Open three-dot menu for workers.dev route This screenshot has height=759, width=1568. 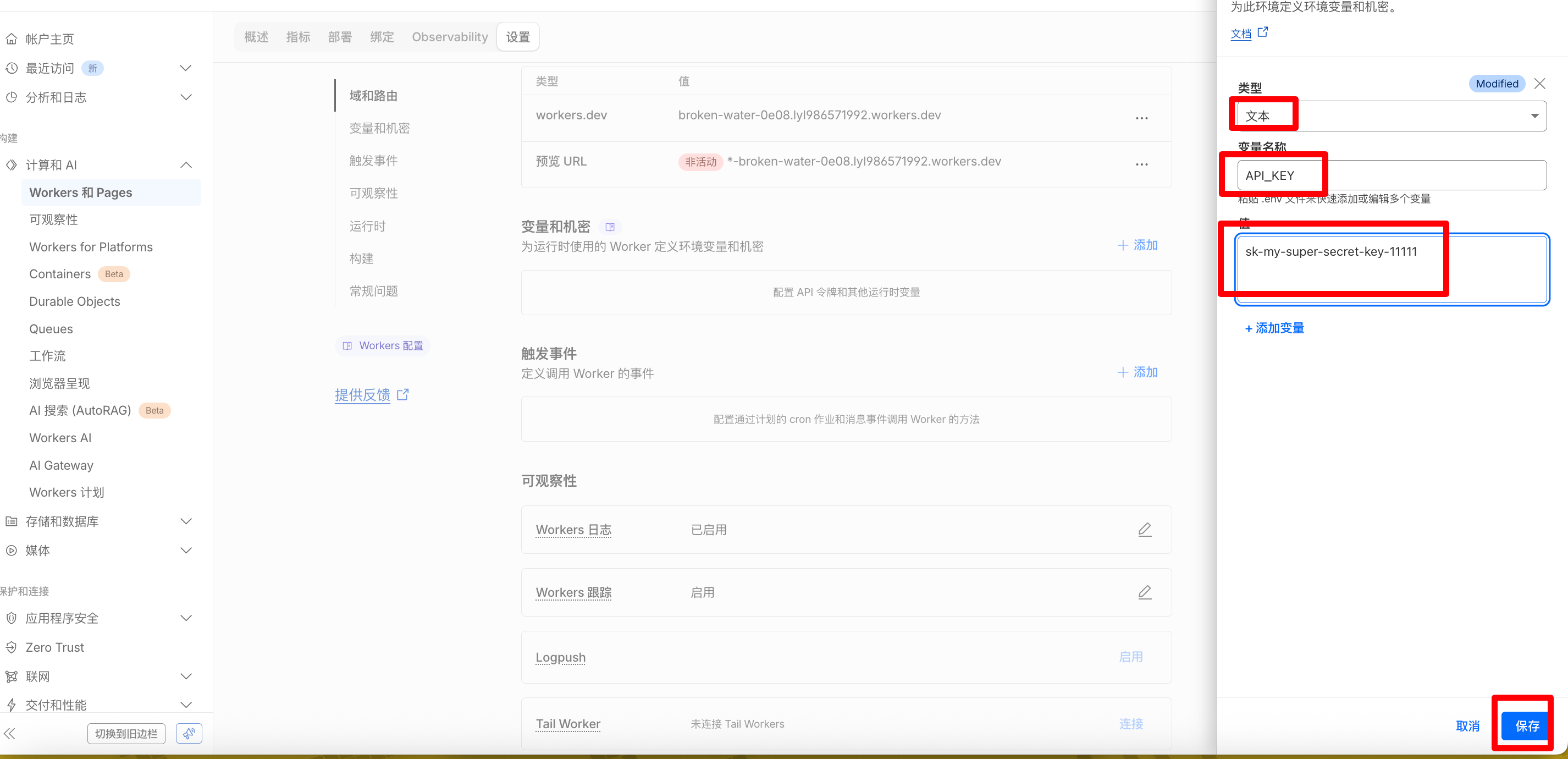click(x=1141, y=118)
